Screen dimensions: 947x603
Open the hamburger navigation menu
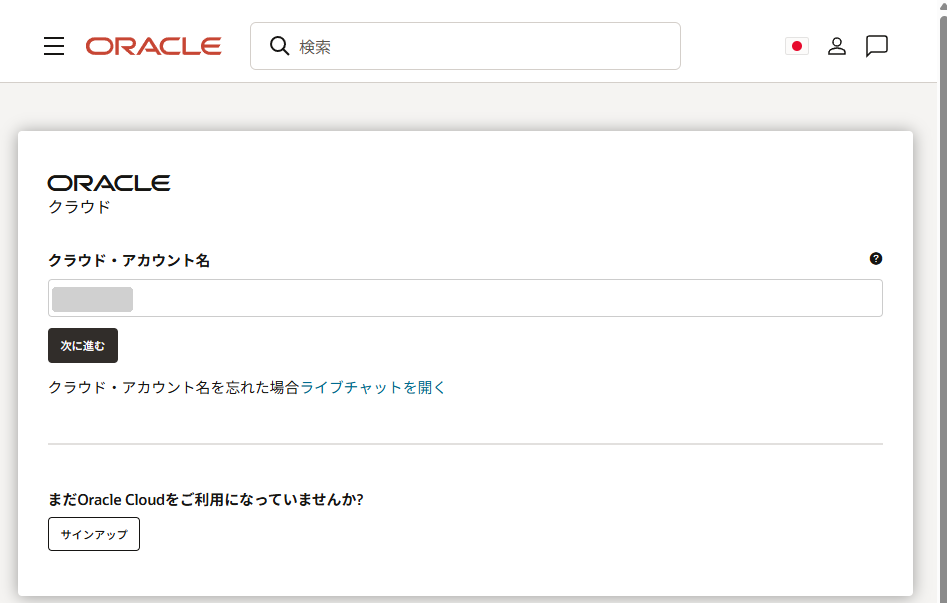(54, 46)
